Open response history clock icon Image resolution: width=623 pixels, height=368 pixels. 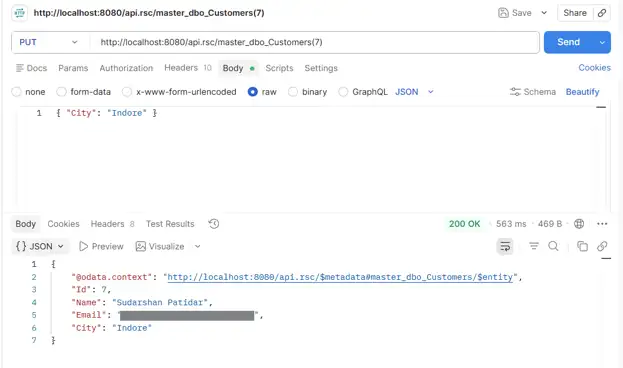[214, 224]
